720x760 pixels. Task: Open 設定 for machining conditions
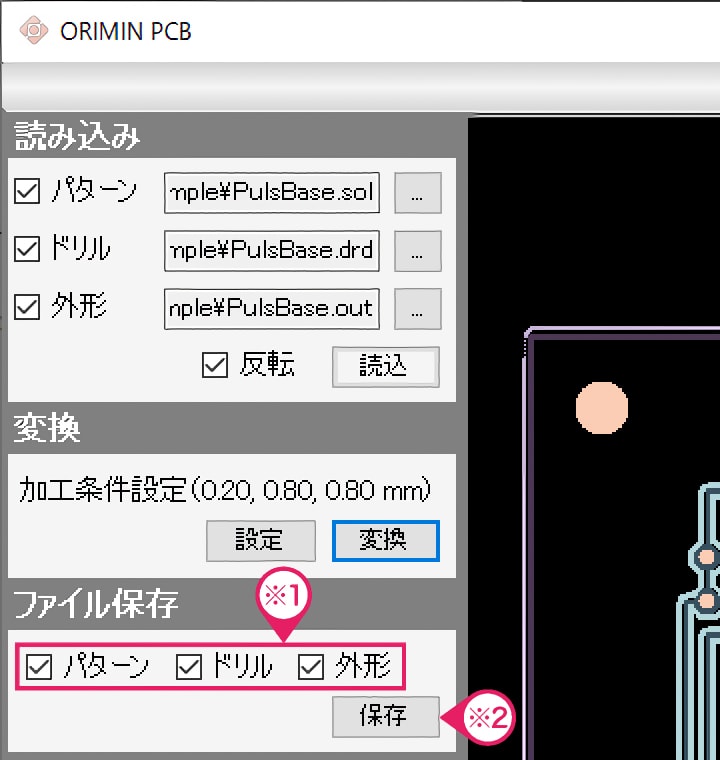[x=260, y=540]
